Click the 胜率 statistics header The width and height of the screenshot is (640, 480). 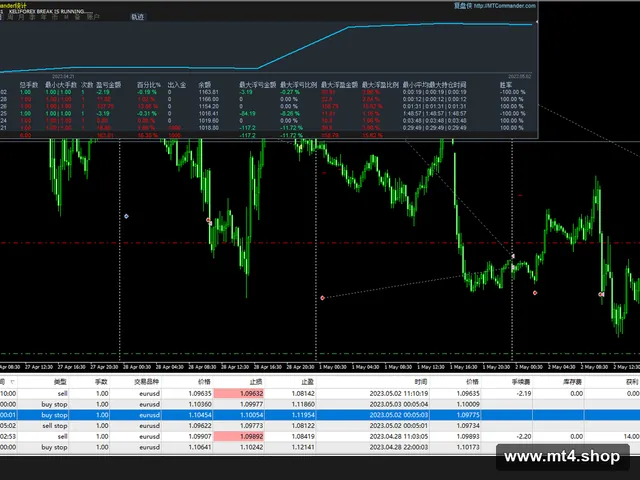point(506,85)
